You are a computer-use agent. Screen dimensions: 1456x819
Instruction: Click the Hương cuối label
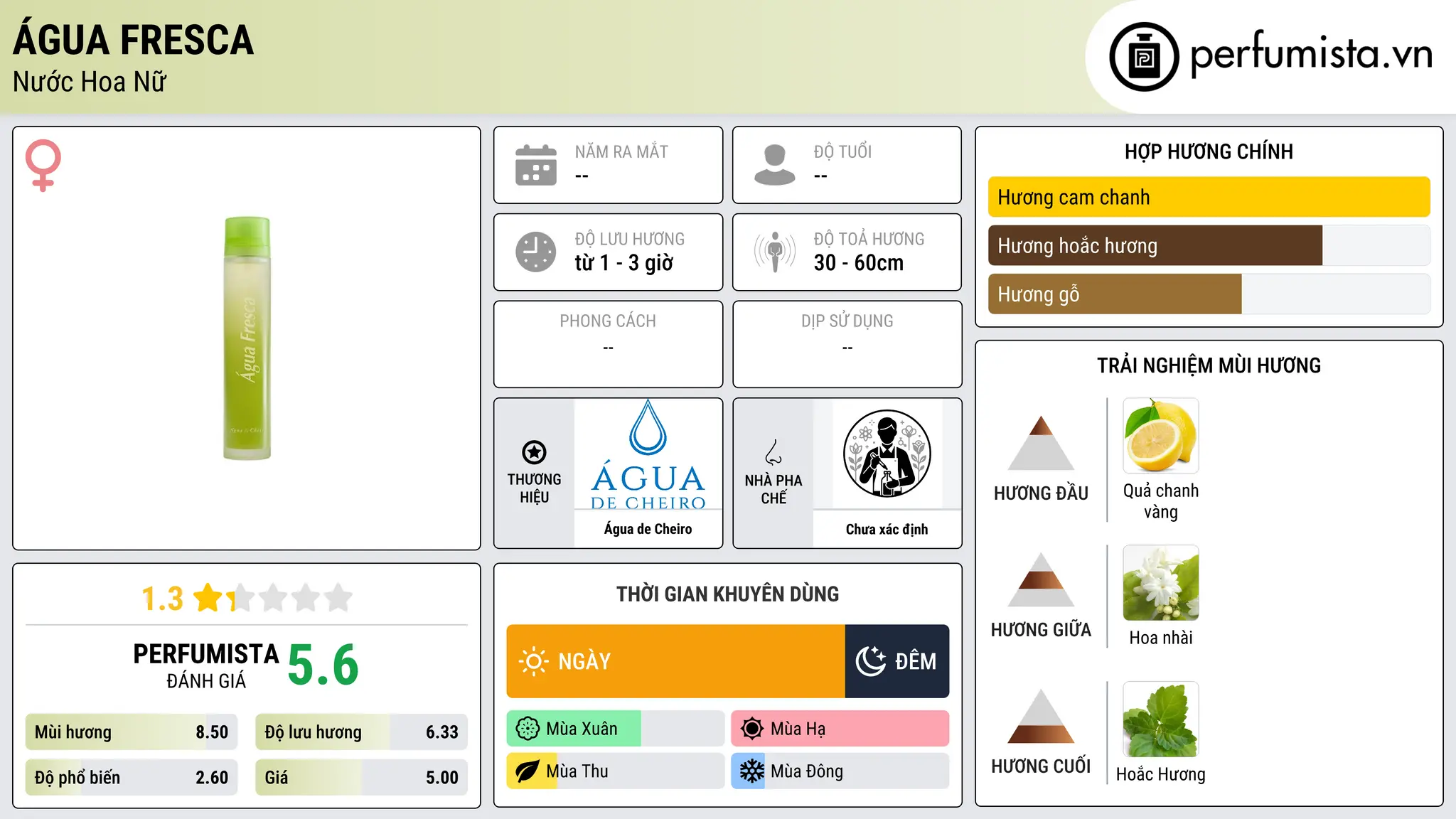tap(1041, 766)
